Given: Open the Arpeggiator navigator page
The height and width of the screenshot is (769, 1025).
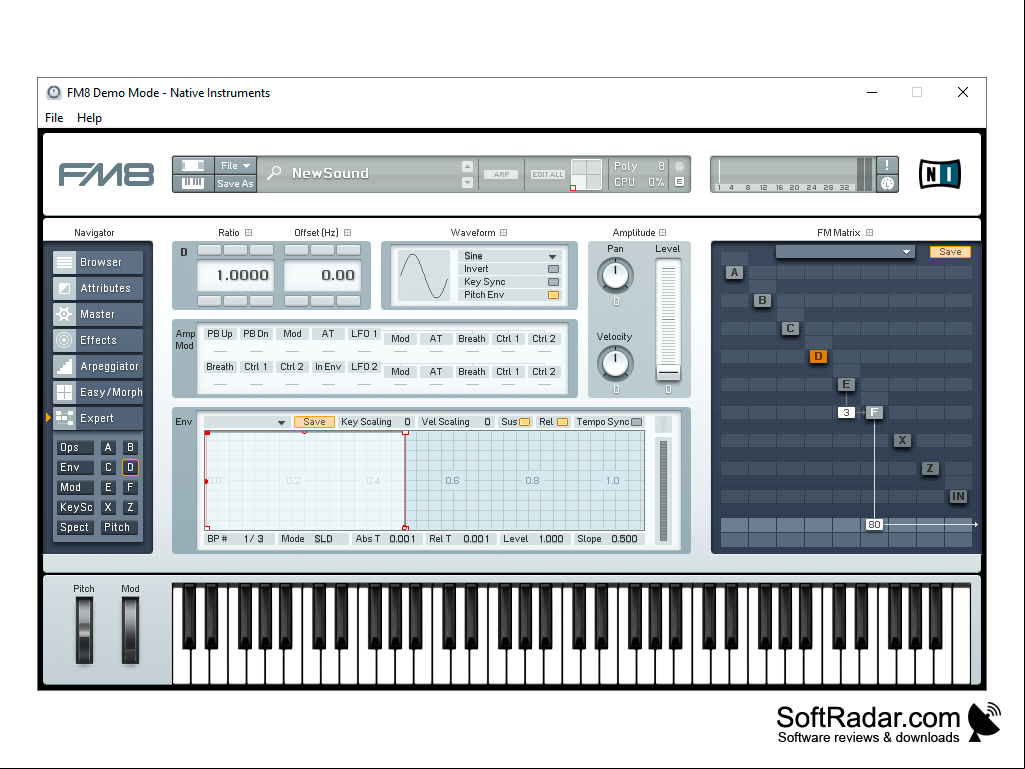Looking at the screenshot, I should [x=97, y=366].
